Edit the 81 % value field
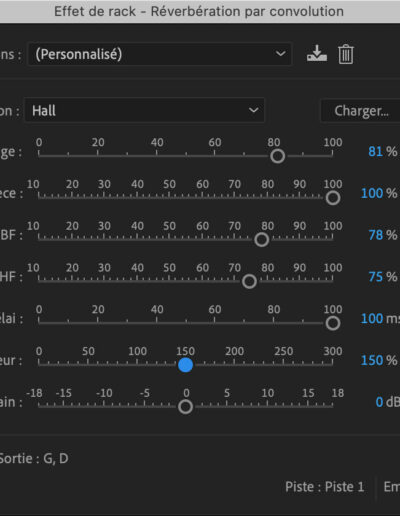This screenshot has height=516, width=400. 375,152
